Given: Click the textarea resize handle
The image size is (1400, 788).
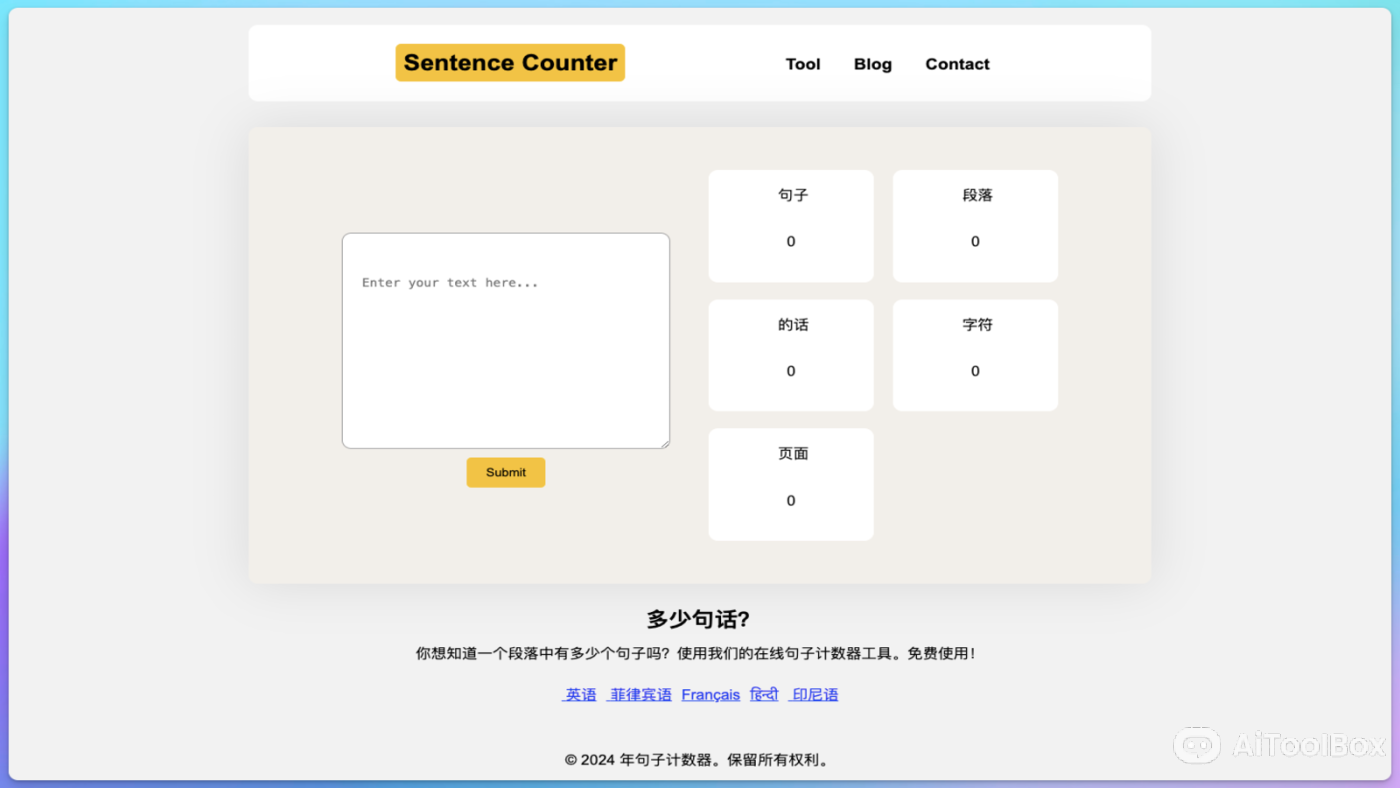Looking at the screenshot, I should [664, 442].
